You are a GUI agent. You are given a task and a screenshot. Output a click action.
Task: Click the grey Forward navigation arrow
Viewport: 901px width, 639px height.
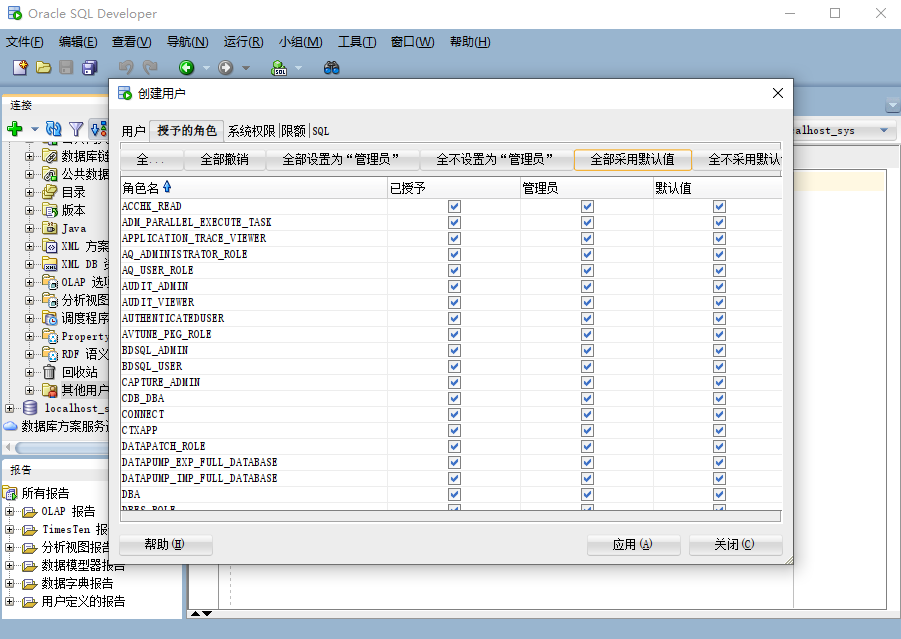[x=225, y=67]
